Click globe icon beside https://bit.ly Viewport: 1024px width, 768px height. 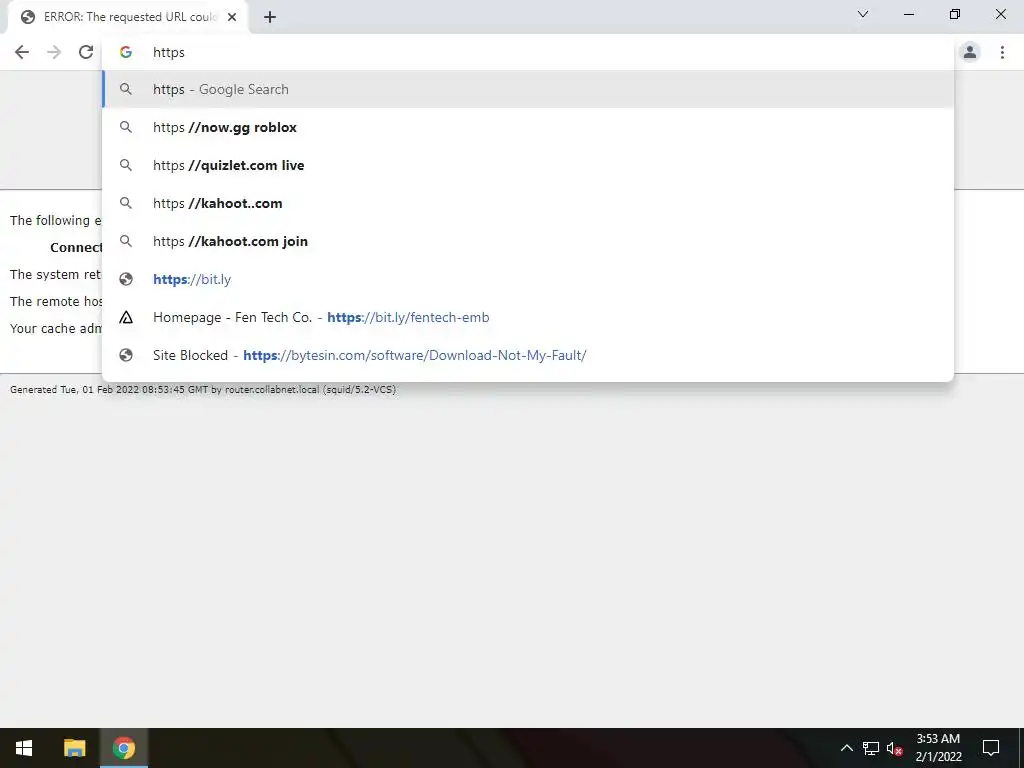pyautogui.click(x=126, y=279)
